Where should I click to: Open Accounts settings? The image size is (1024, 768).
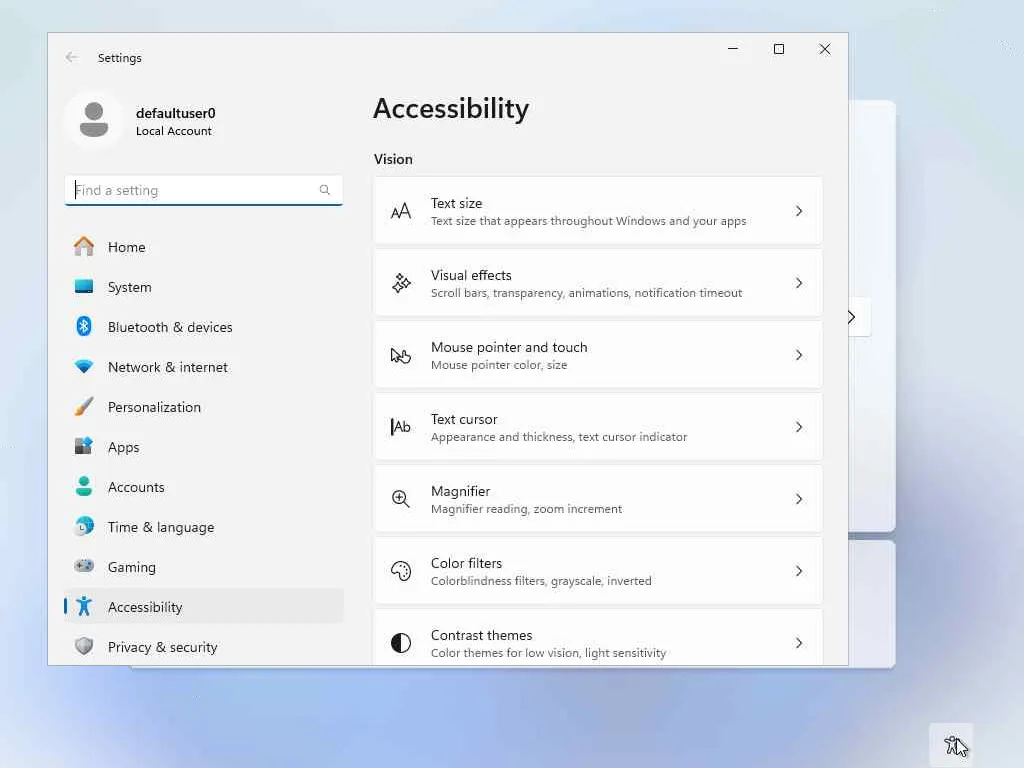pos(204,487)
